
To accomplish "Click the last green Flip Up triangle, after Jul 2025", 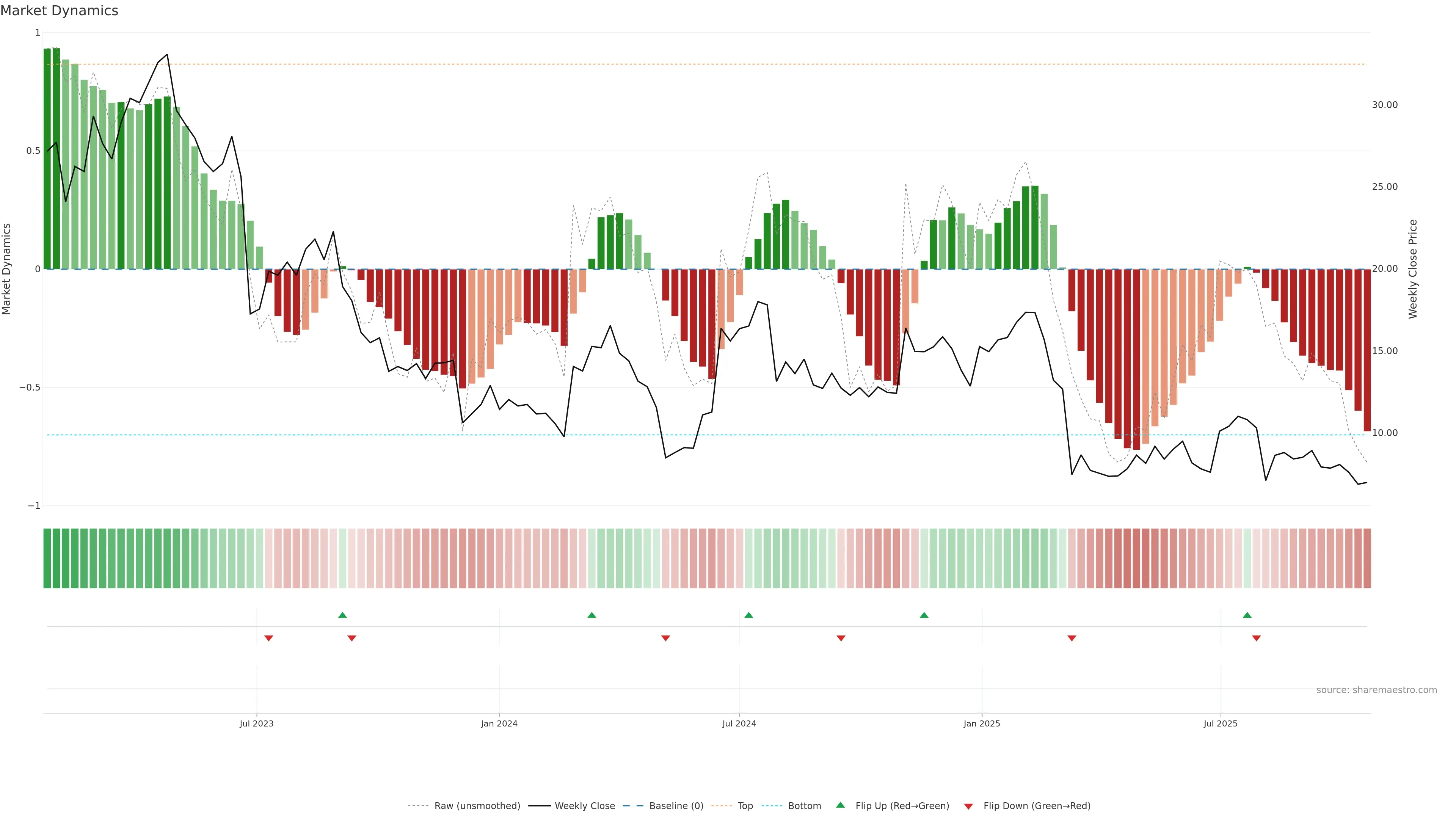I will point(1247,615).
